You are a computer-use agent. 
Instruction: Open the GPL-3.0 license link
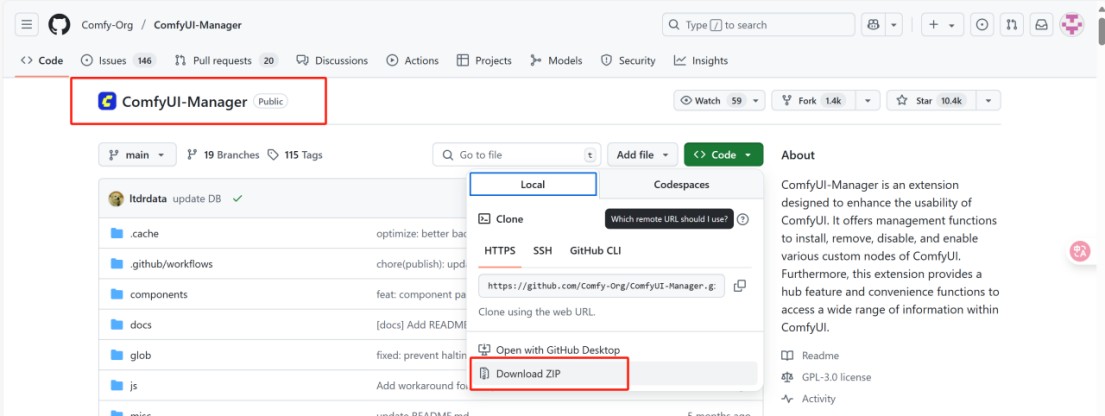(827, 377)
